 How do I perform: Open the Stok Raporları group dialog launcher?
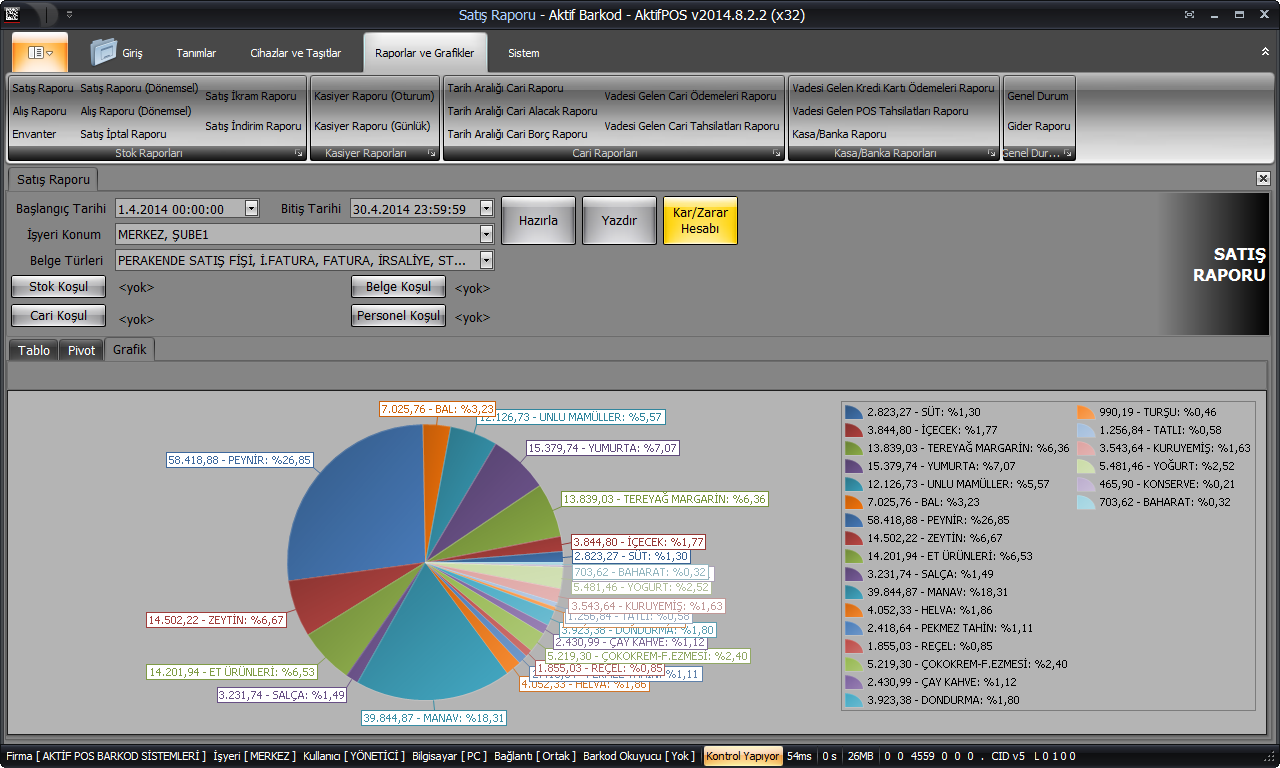[298, 154]
